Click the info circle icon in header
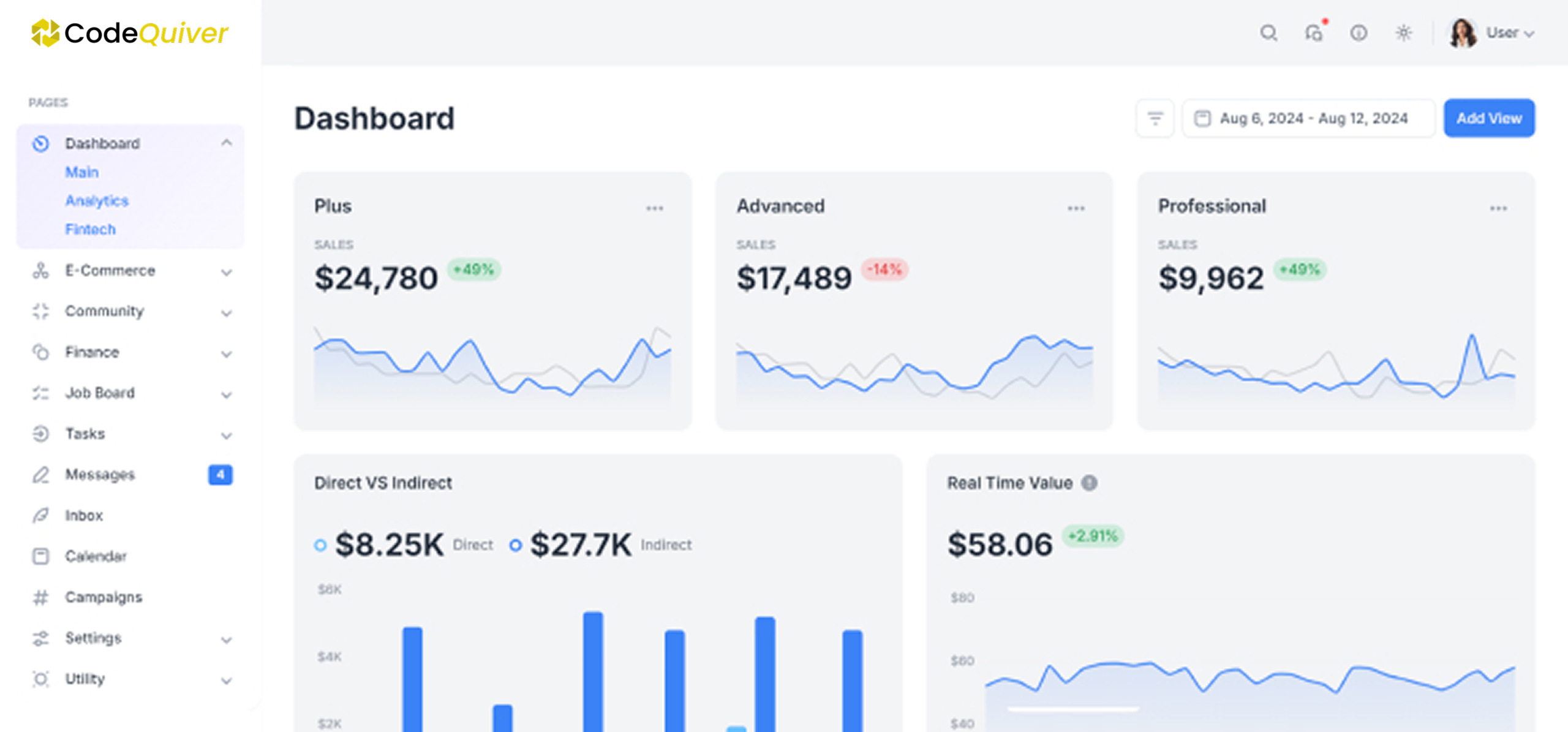This screenshot has width=1568, height=732. click(x=1359, y=32)
